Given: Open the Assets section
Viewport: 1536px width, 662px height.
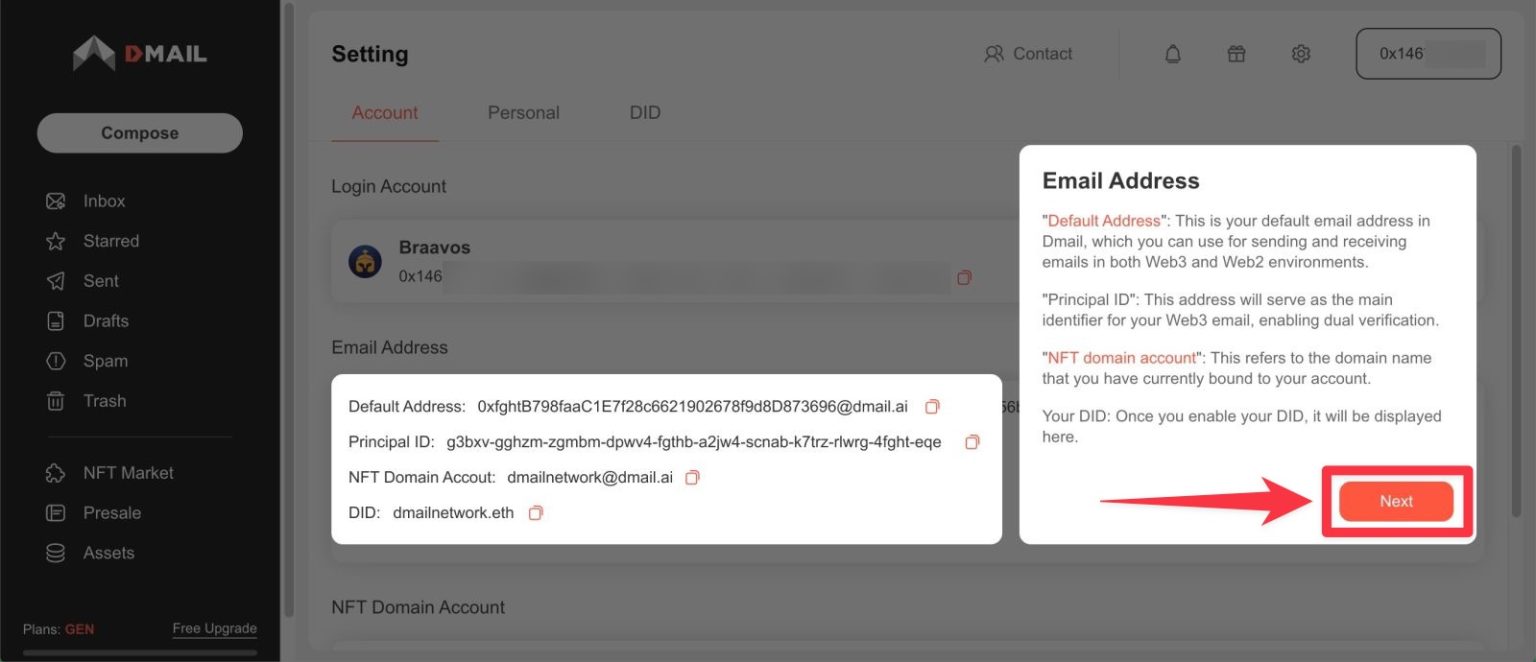Looking at the screenshot, I should coord(108,552).
